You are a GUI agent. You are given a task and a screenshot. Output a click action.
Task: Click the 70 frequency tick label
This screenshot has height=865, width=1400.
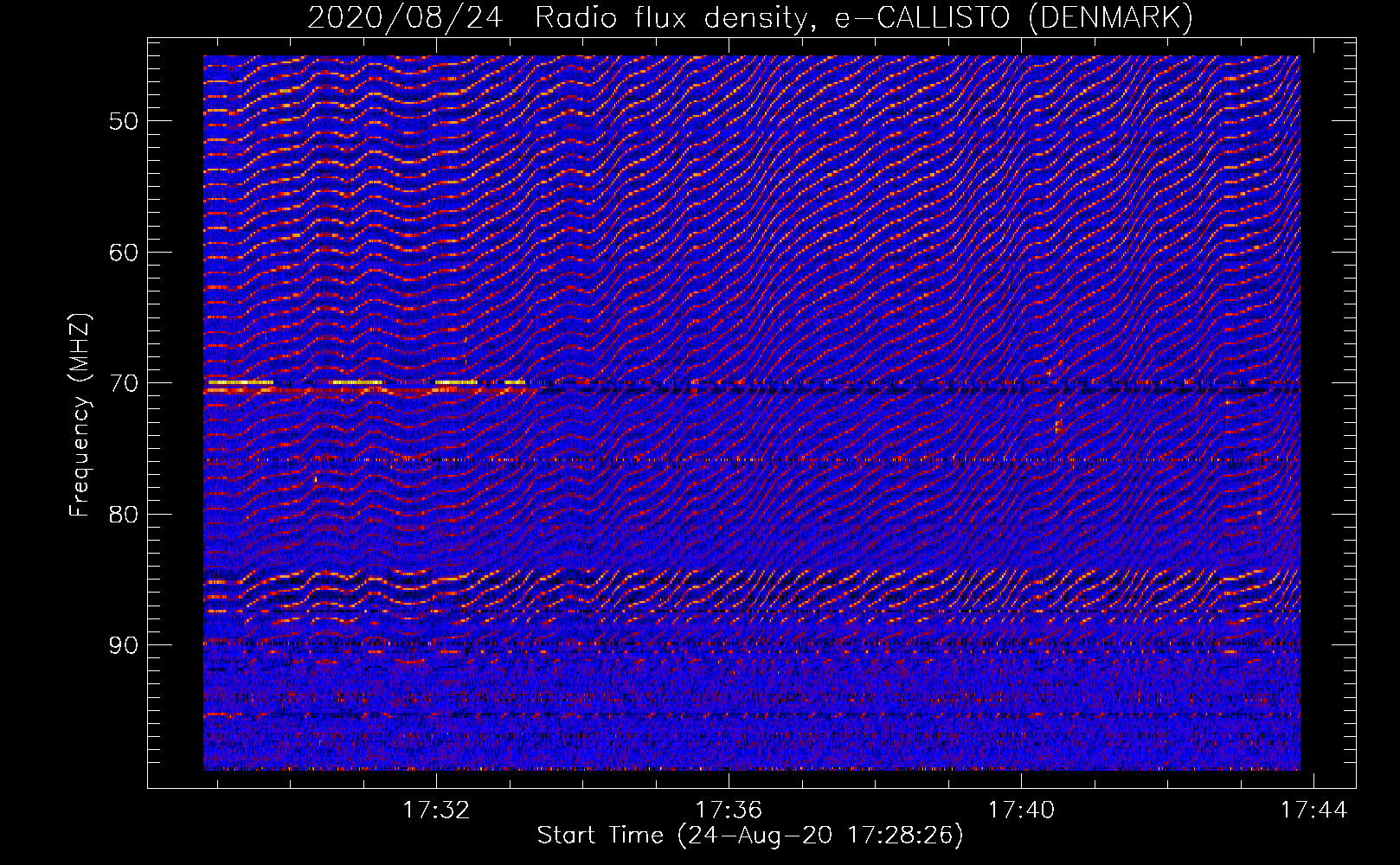(124, 383)
